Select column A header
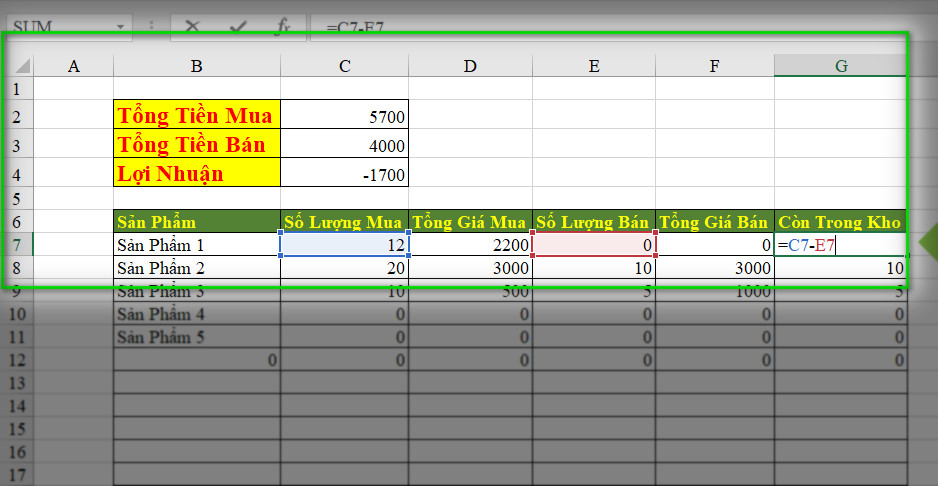This screenshot has width=938, height=486. [74, 66]
